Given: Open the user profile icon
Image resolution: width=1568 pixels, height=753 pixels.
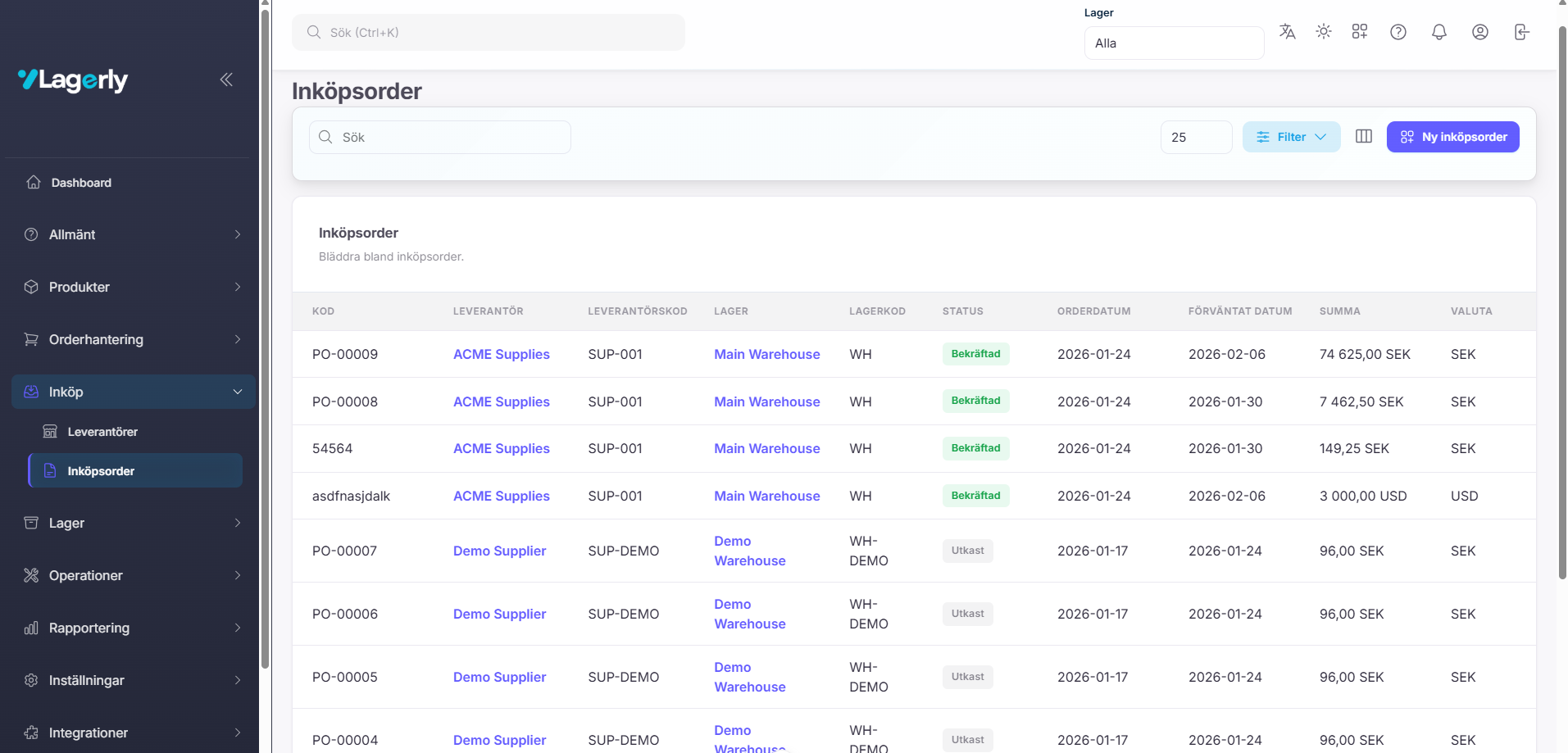Looking at the screenshot, I should (x=1479, y=32).
